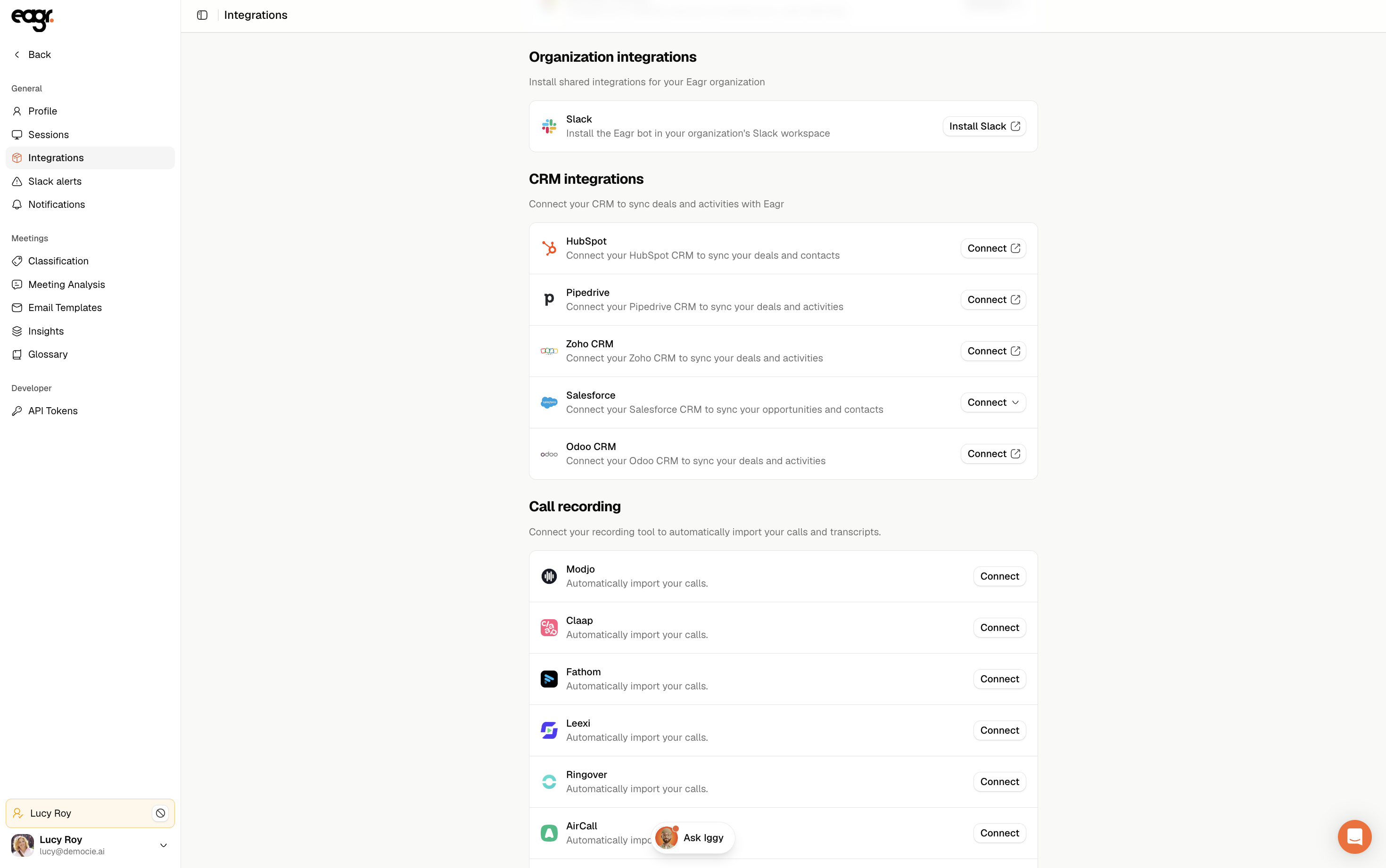
Task: Connect Odoo CRM
Action: (993, 453)
